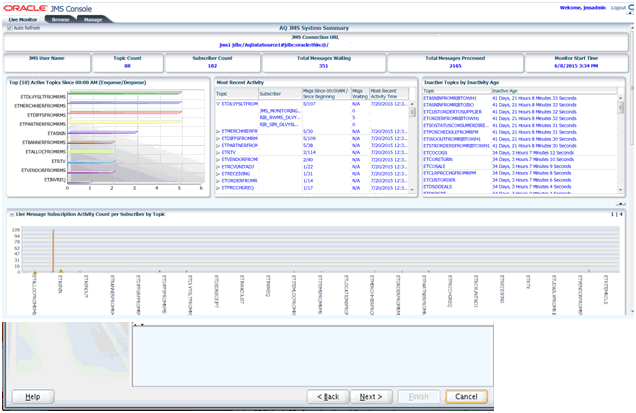Open the Manage tab
636x413 pixels.
point(92,18)
